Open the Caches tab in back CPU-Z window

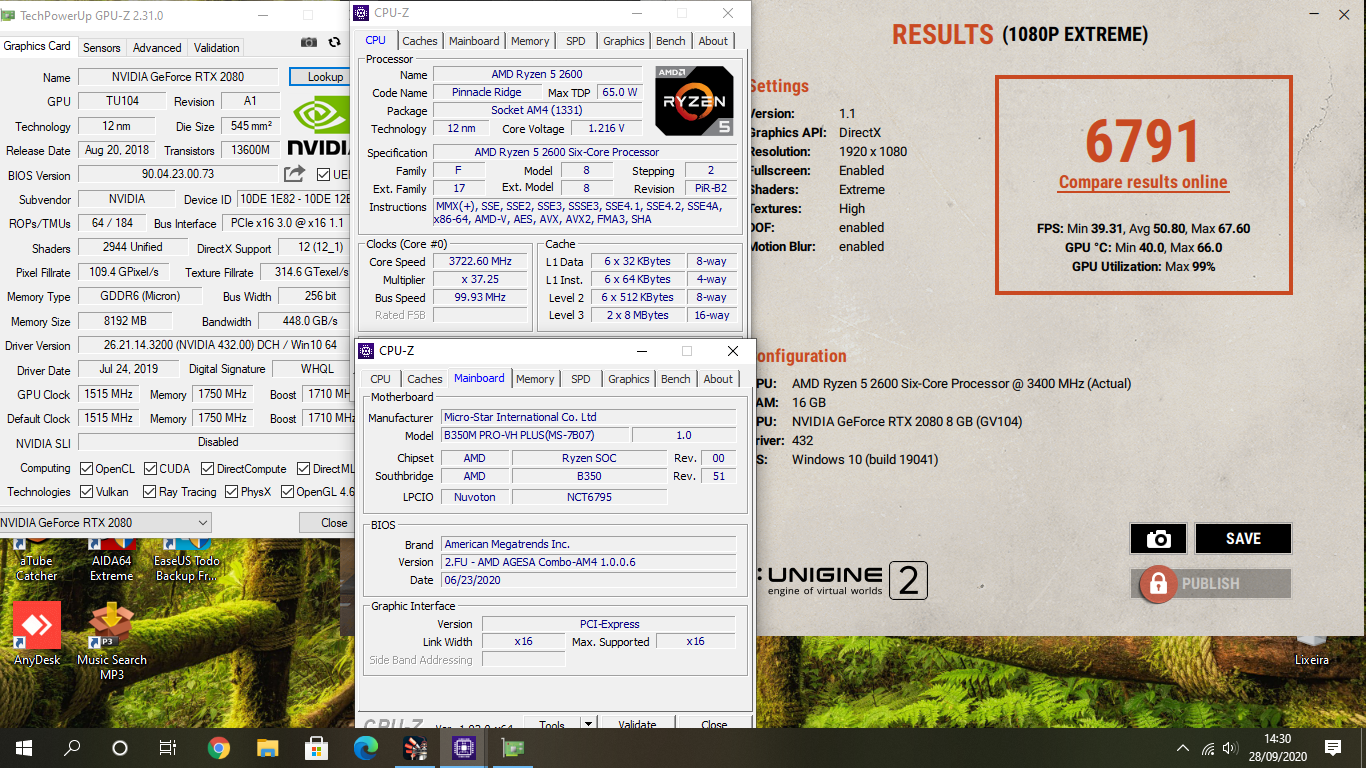[420, 41]
